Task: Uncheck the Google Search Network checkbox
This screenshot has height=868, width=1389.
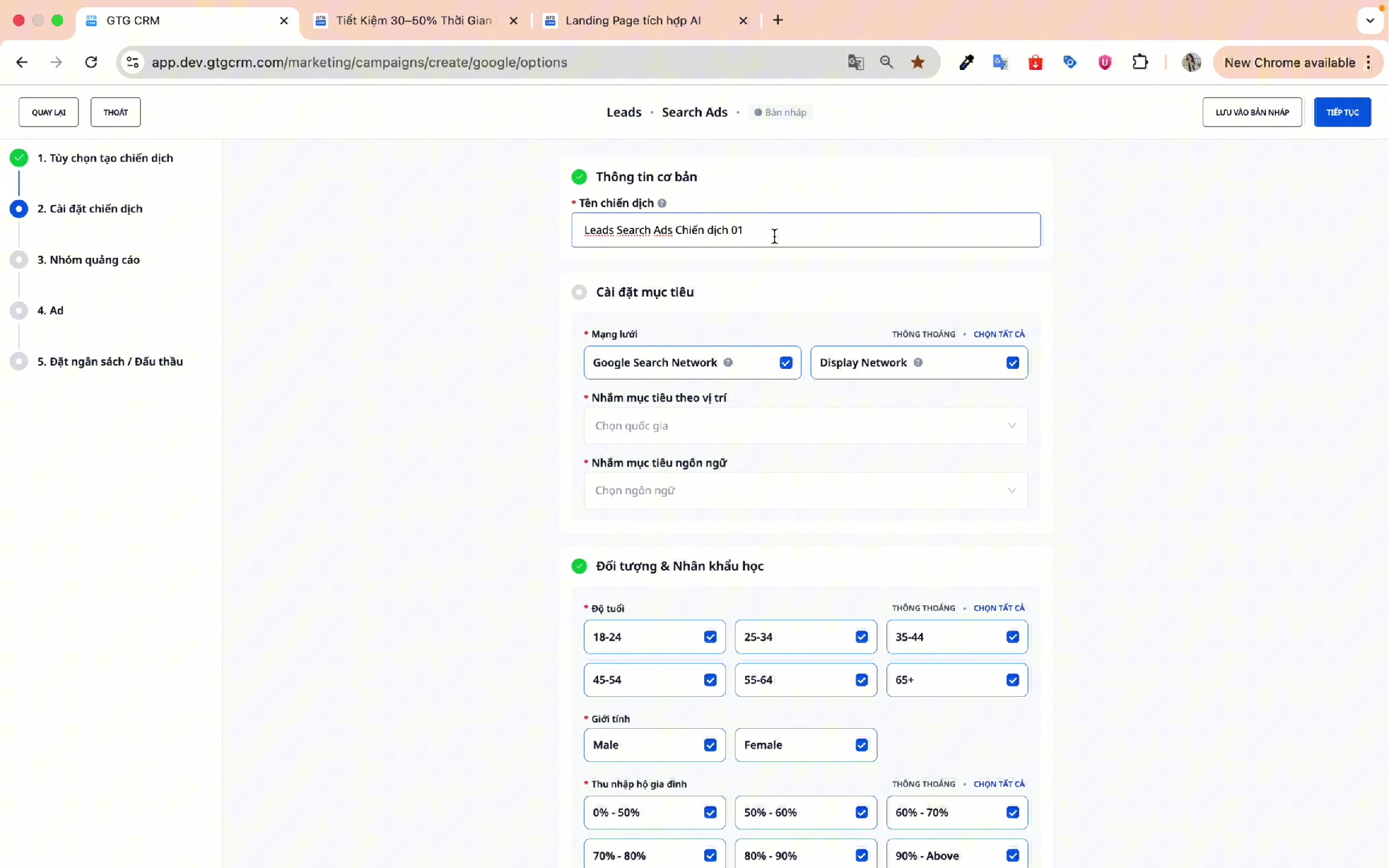Action: 786,362
